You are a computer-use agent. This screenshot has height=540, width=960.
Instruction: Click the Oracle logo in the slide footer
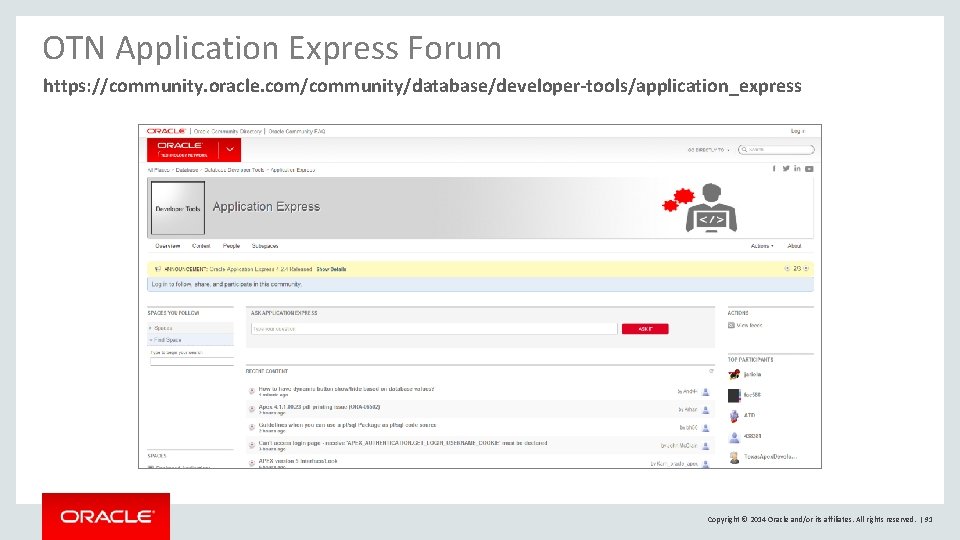click(x=106, y=517)
